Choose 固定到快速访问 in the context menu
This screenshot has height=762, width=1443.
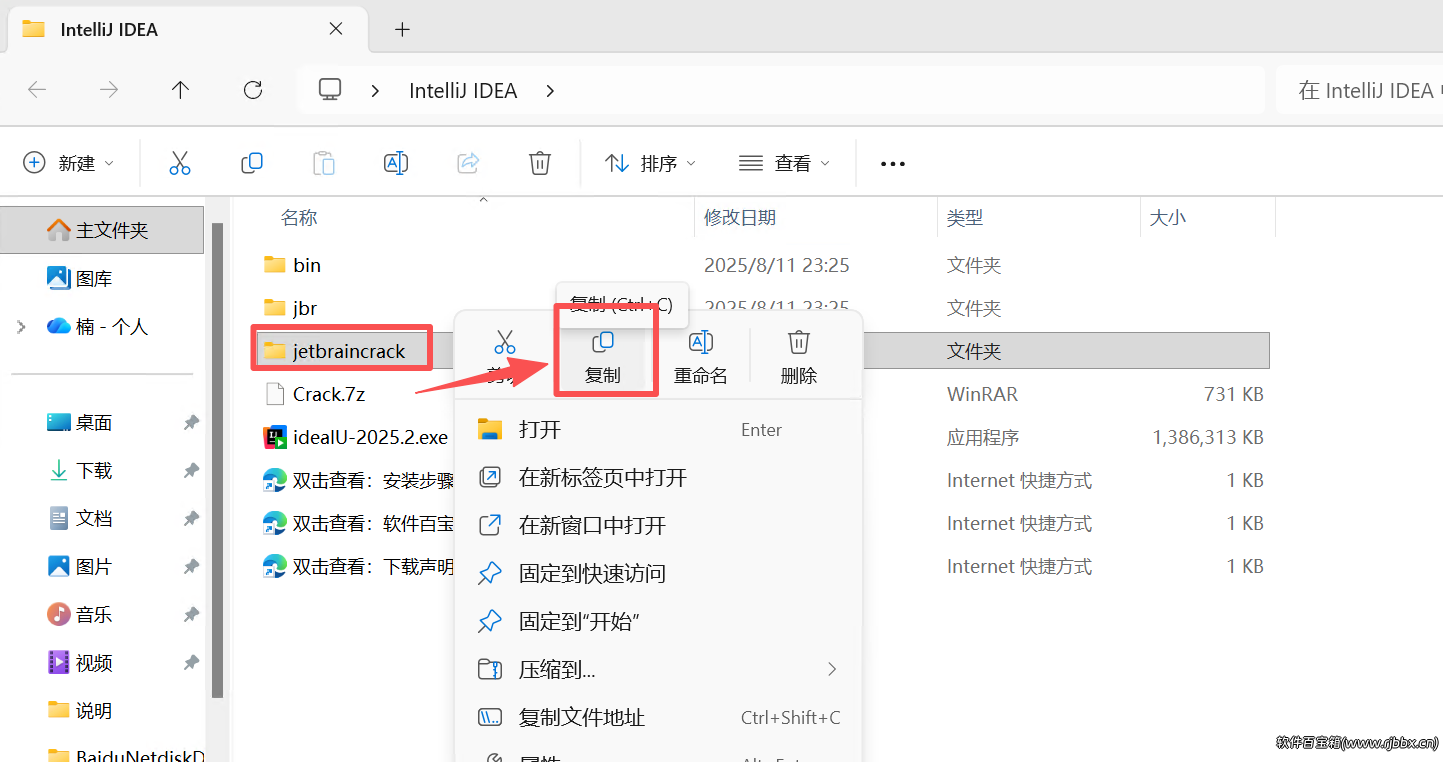click(658, 574)
